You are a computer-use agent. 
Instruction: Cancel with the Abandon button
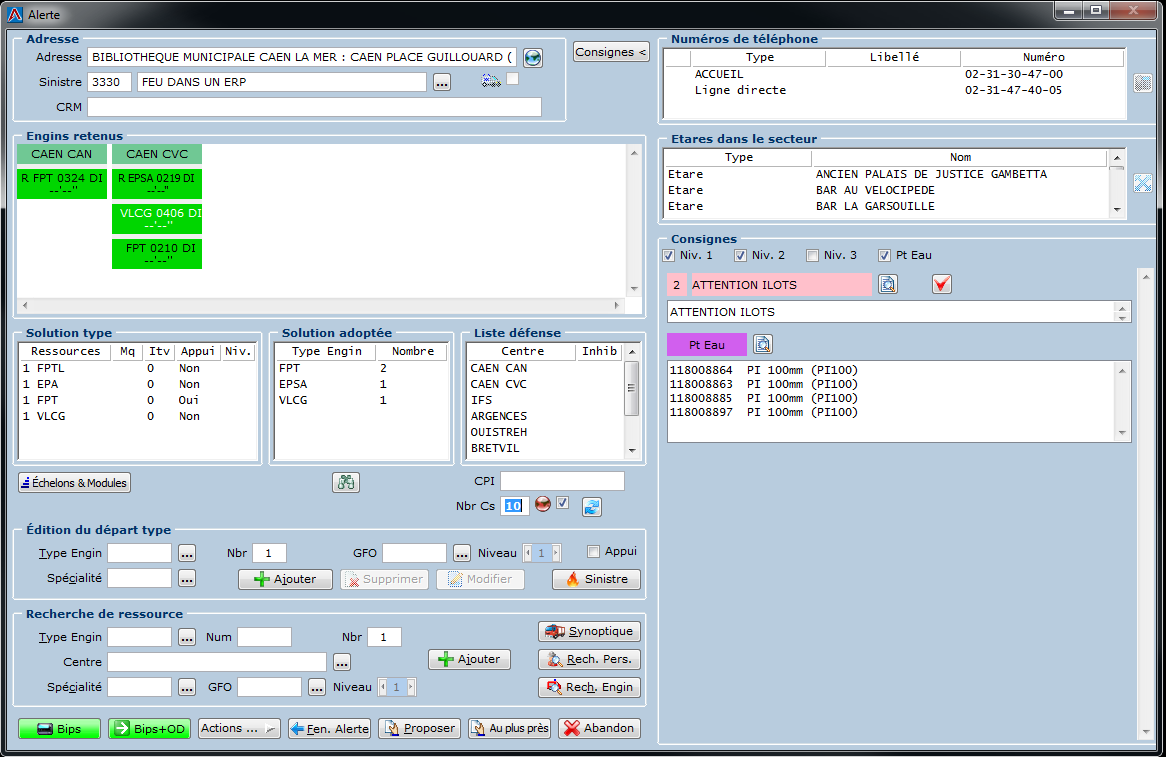coord(599,729)
